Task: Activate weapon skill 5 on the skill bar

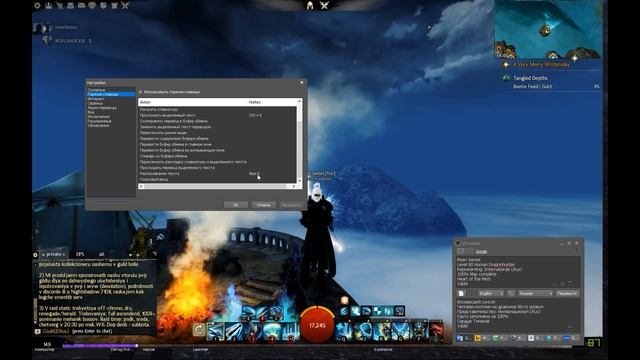Action: click(291, 331)
